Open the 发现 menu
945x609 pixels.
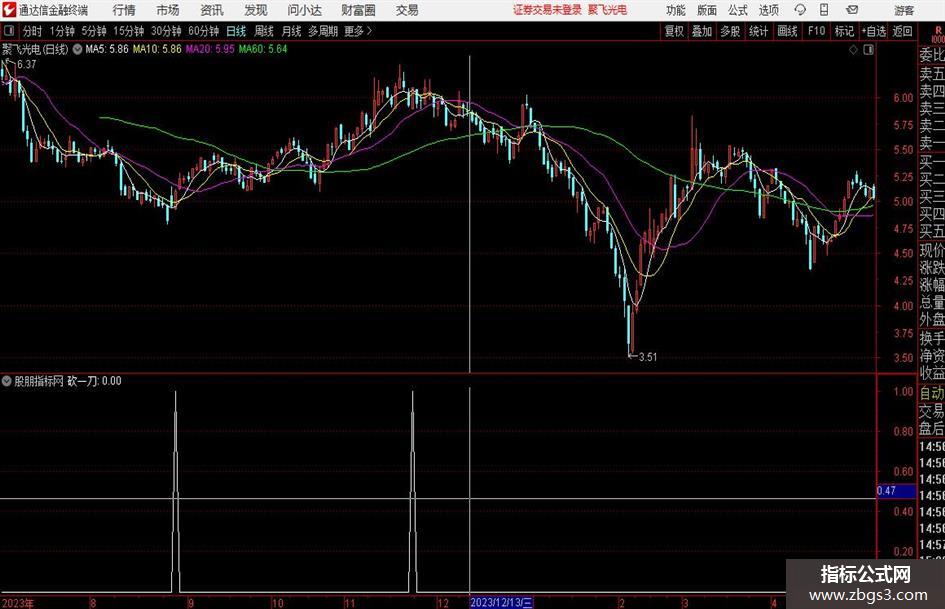click(256, 10)
